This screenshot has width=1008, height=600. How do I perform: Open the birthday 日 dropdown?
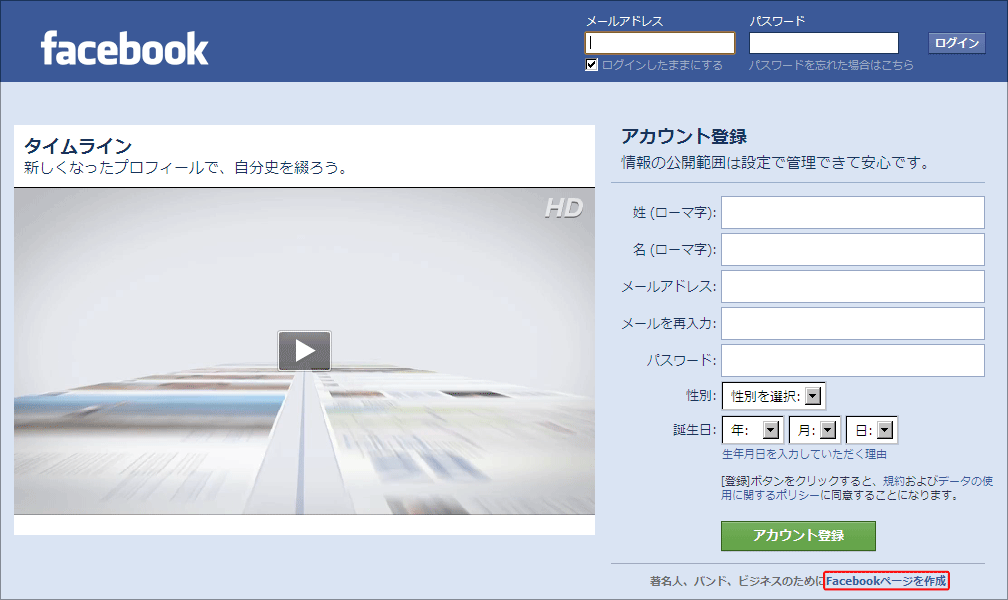[x=872, y=430]
